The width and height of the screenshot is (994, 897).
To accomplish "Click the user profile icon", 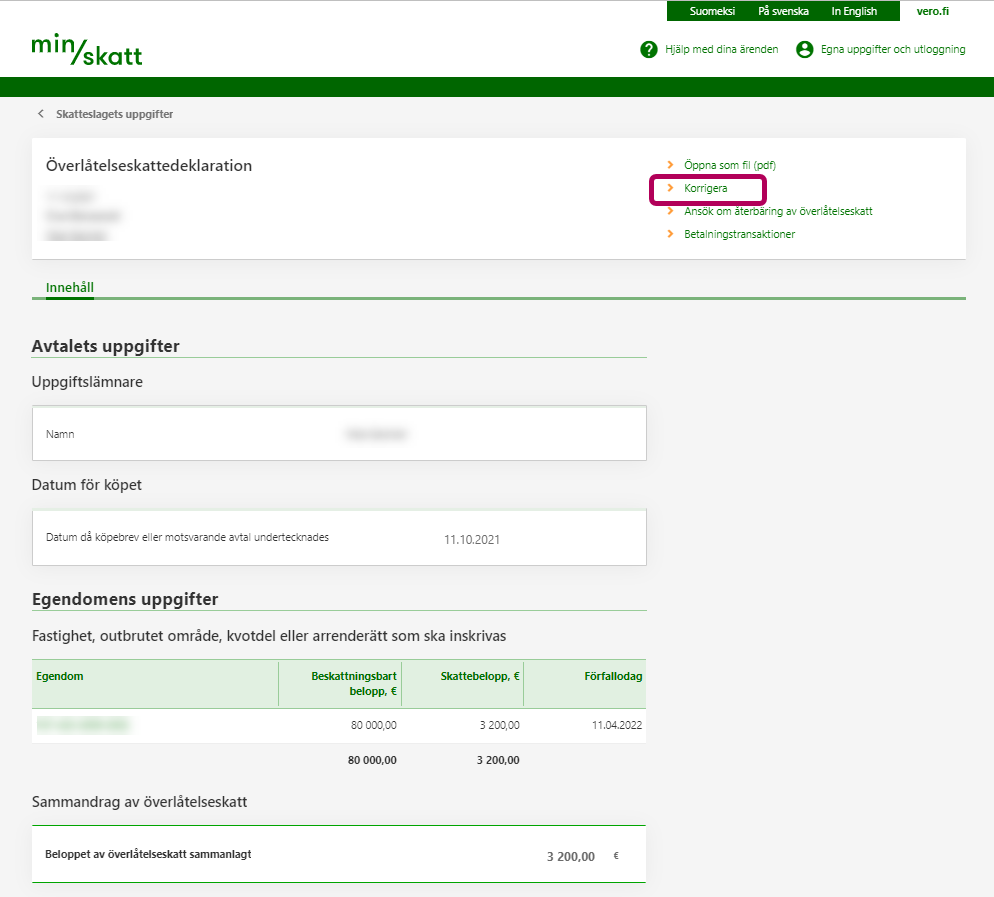I will click(804, 49).
